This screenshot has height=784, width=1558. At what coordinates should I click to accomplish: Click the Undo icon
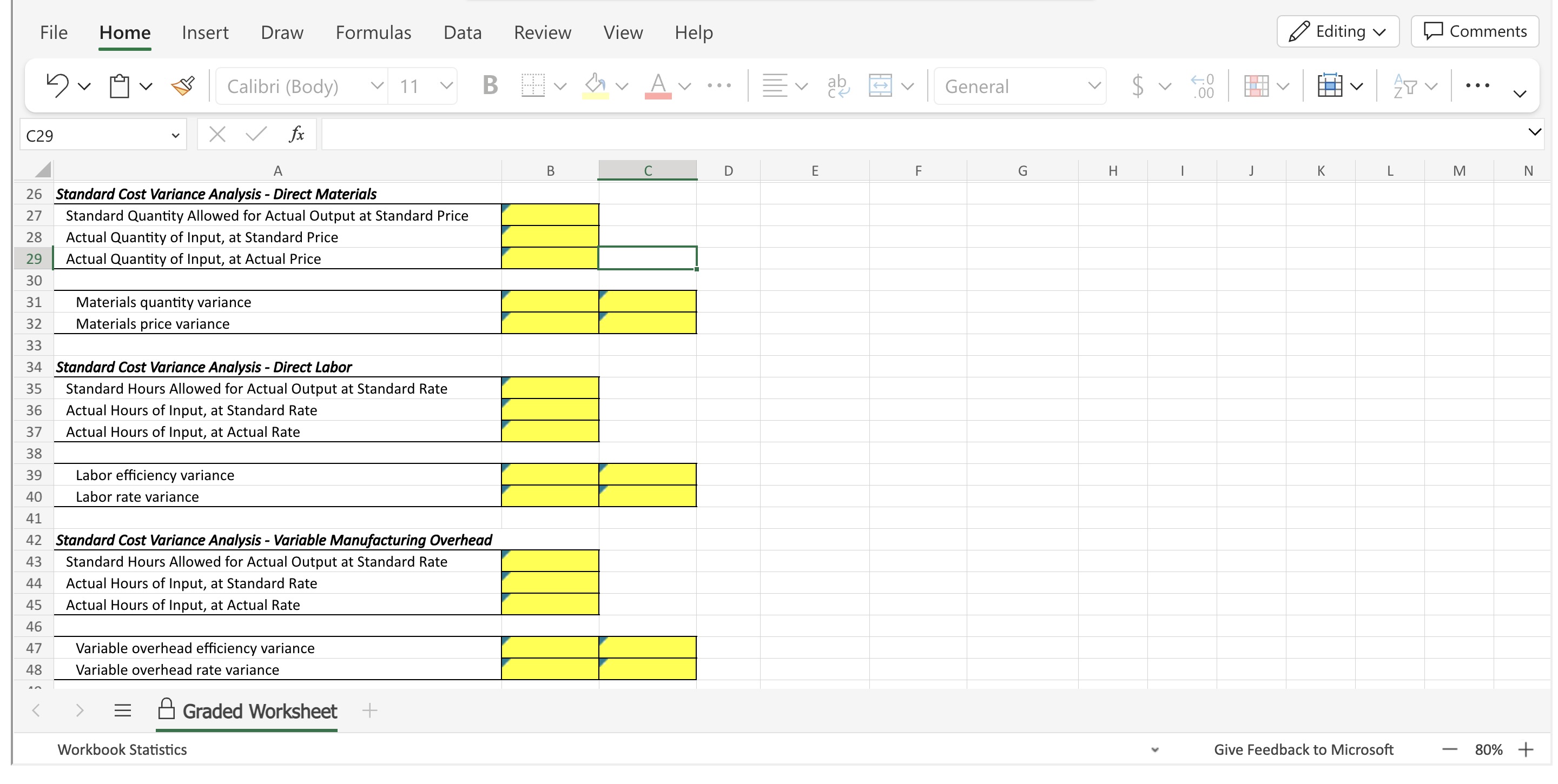(x=57, y=85)
